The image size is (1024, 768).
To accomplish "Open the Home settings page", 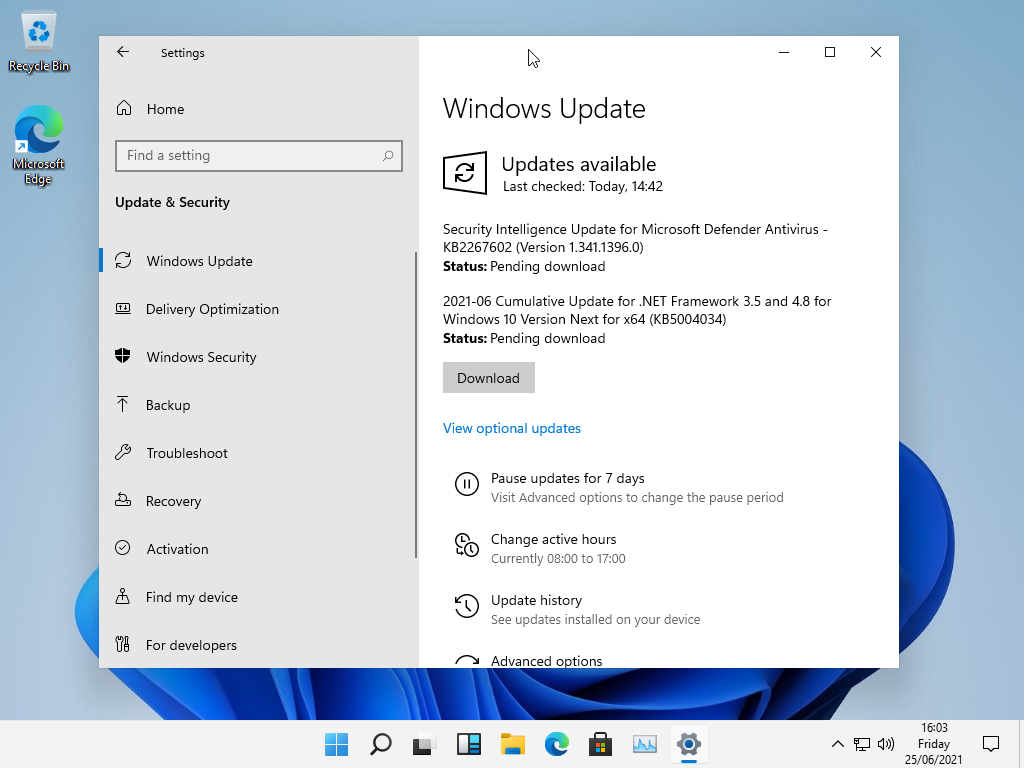I will (x=165, y=109).
